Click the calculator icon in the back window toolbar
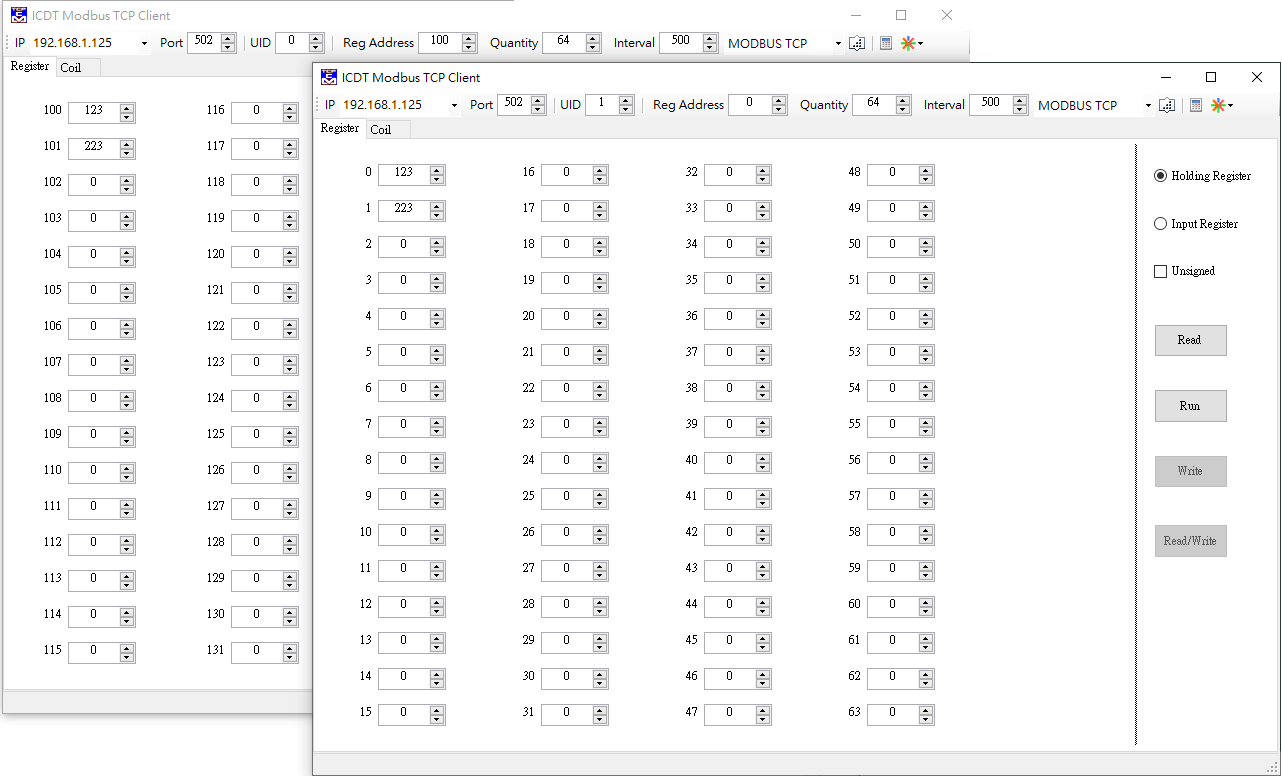The image size is (1282, 777). pos(885,43)
